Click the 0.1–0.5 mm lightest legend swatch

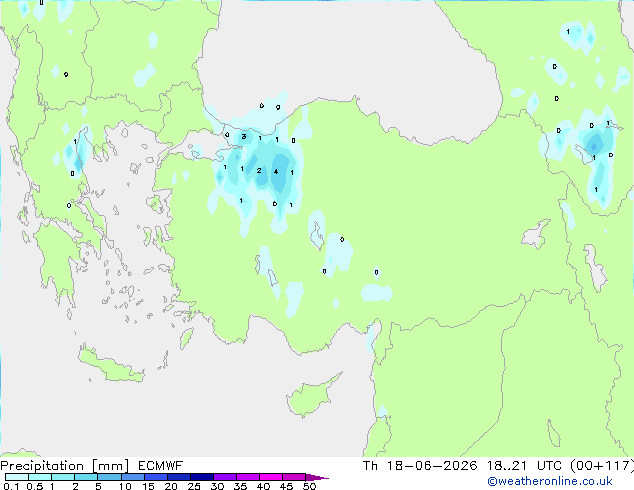17,477
